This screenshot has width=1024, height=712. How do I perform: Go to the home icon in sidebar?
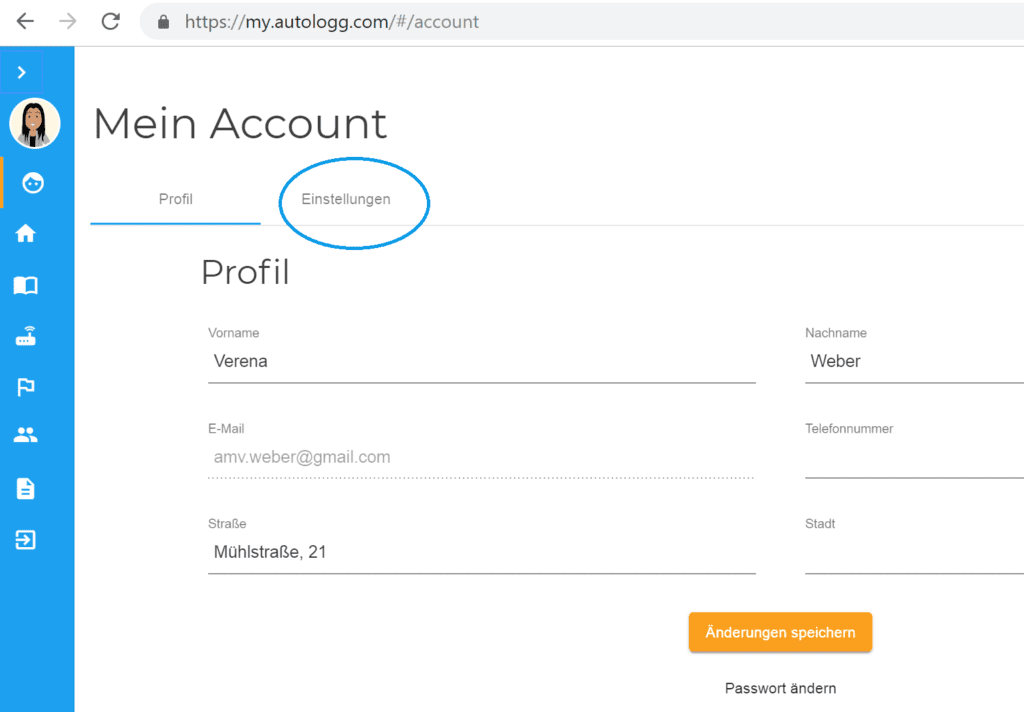[26, 234]
